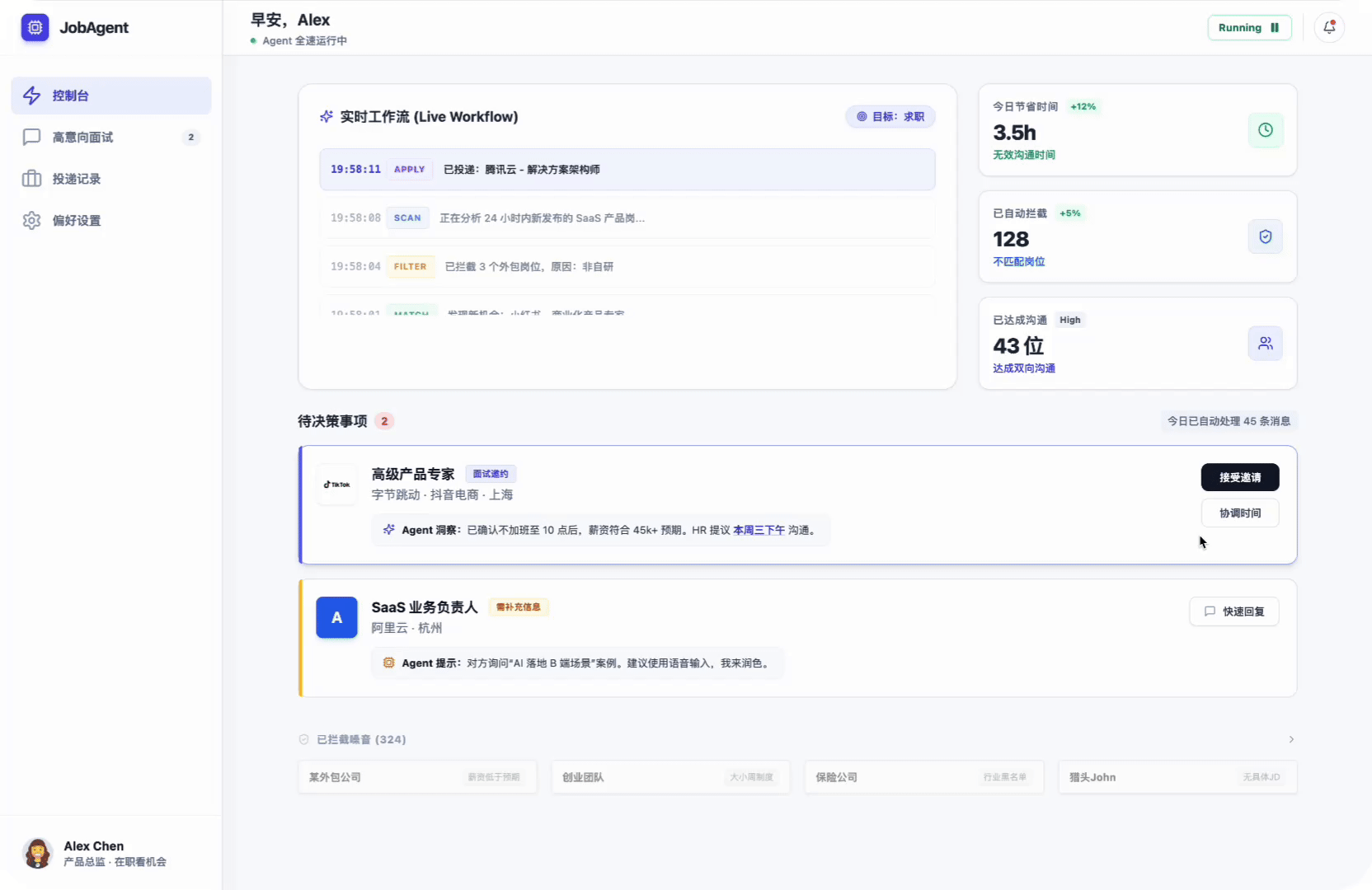Click the 协调时间 button
The height and width of the screenshot is (890, 1372).
(x=1240, y=513)
